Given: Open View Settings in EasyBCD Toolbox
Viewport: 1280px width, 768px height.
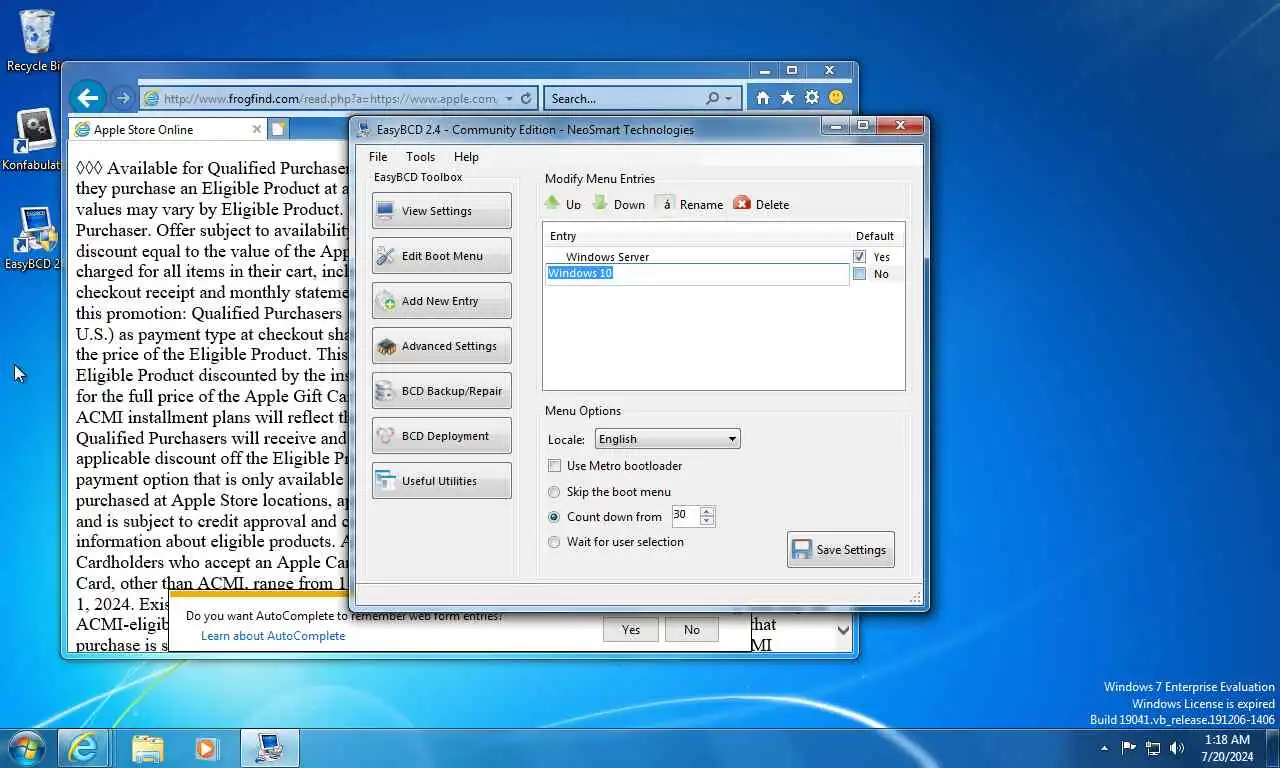Looking at the screenshot, I should coord(441,211).
